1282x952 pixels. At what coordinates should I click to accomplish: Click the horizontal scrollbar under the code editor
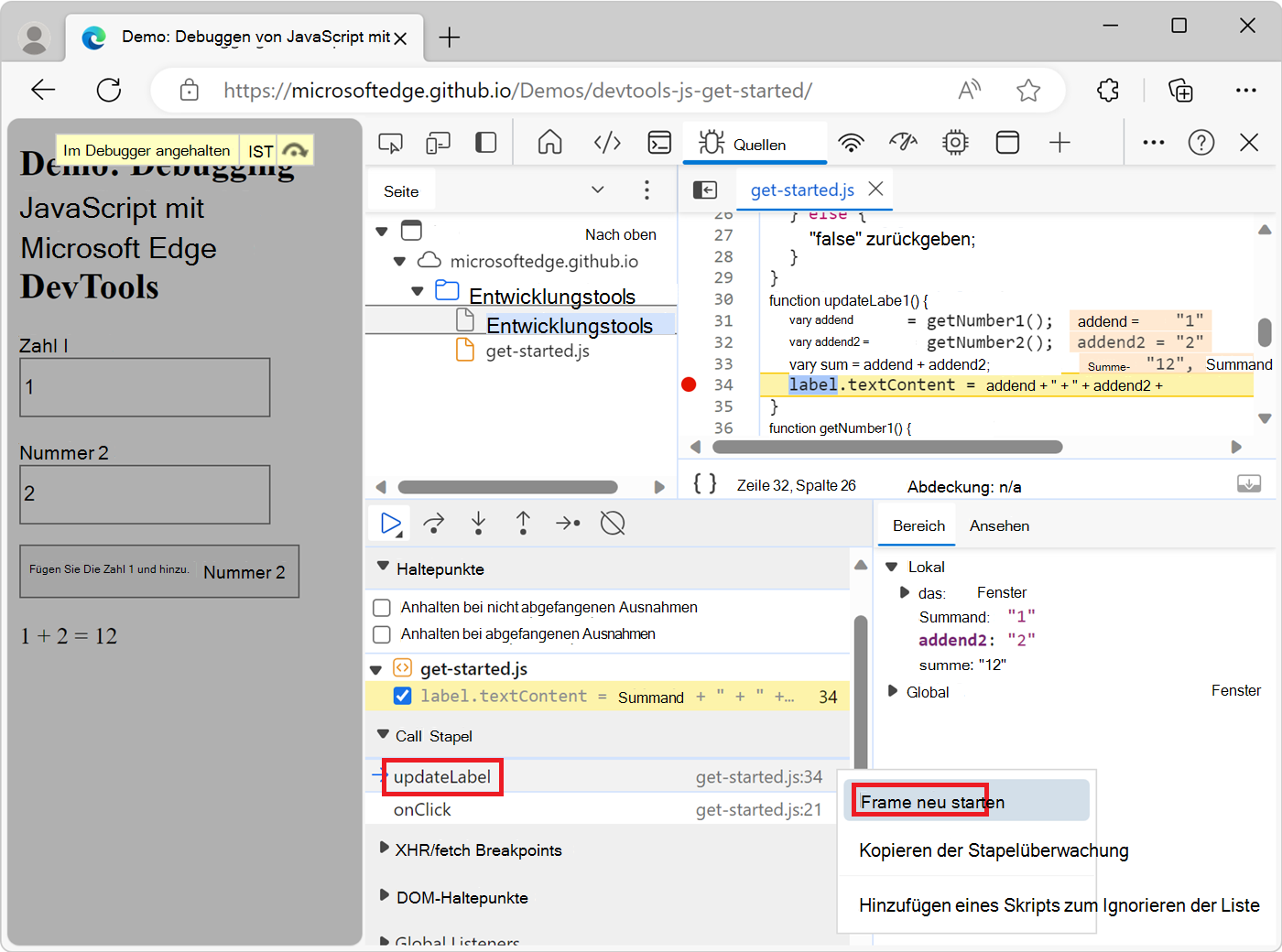886,448
